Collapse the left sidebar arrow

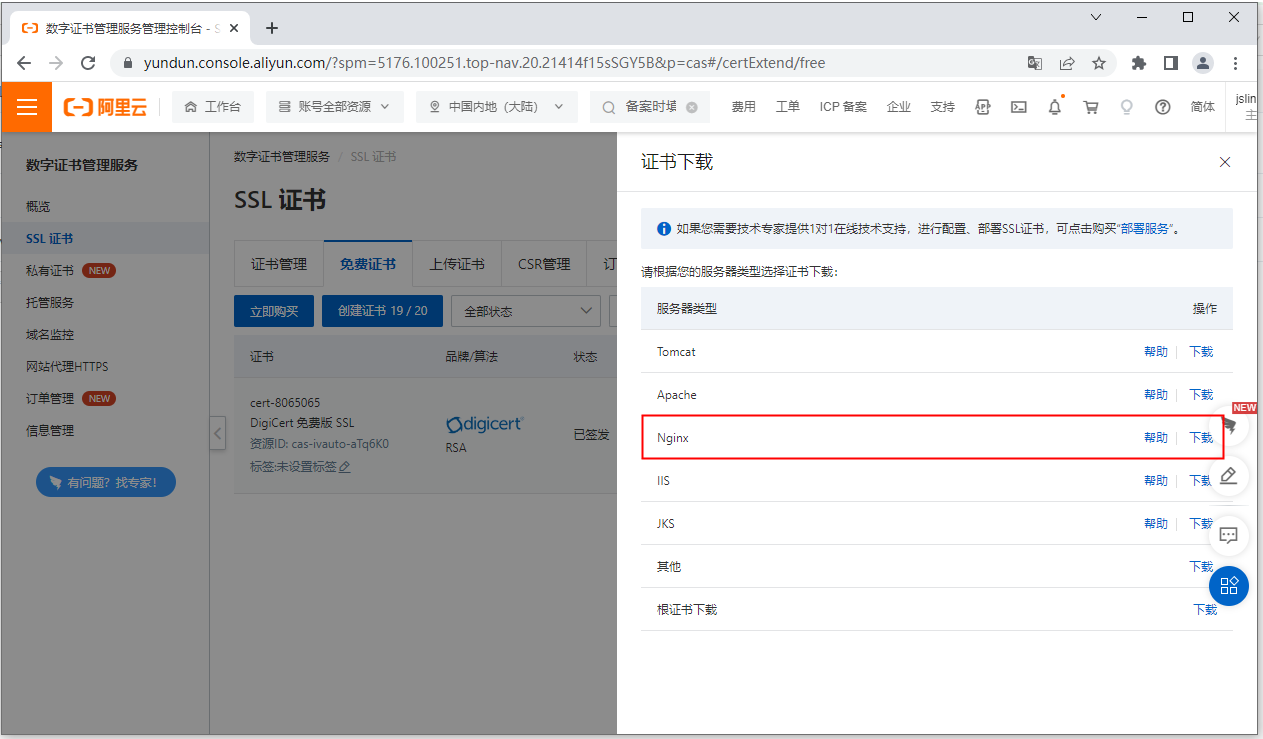pos(218,434)
